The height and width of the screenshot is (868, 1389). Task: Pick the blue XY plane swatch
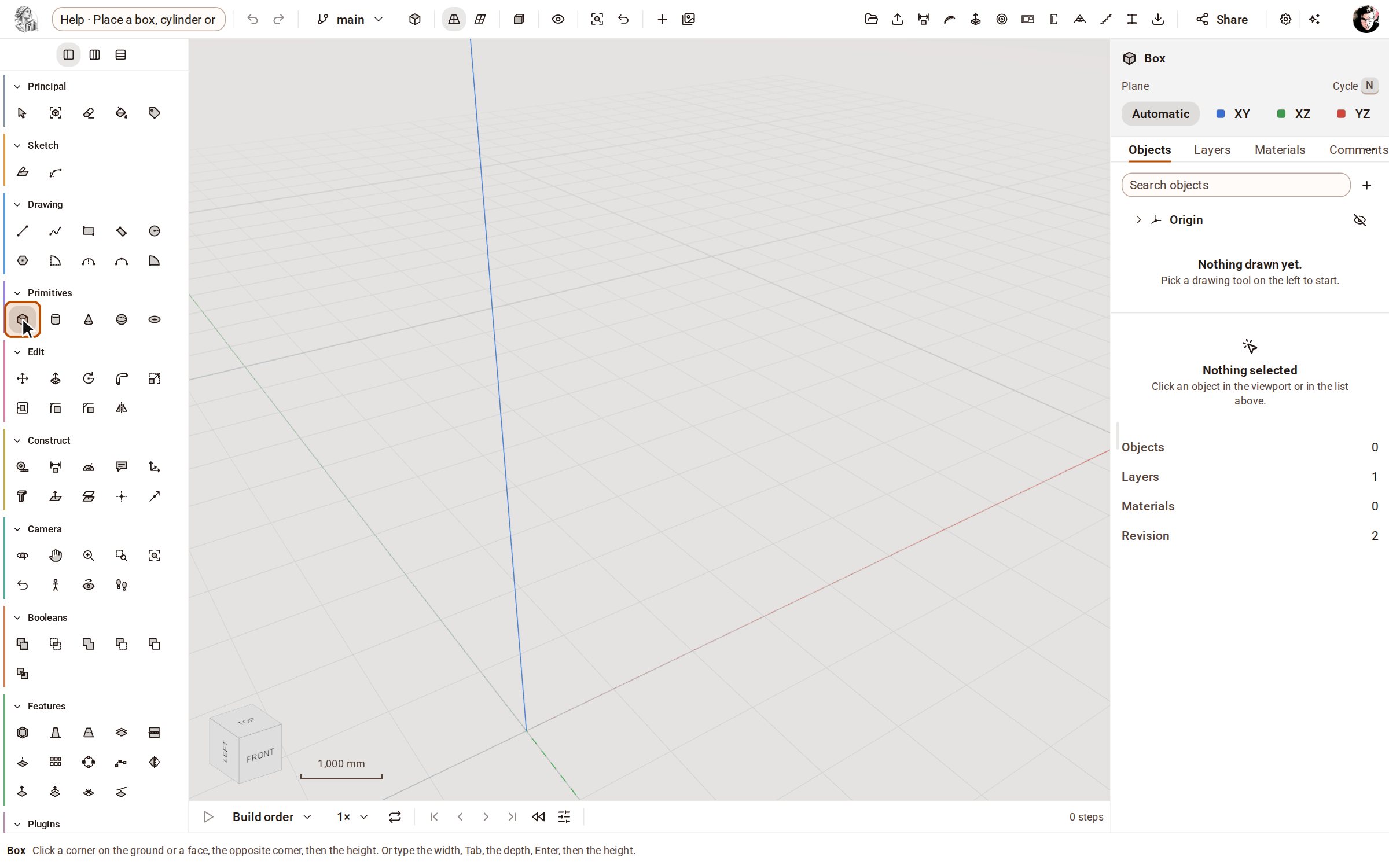click(1221, 113)
